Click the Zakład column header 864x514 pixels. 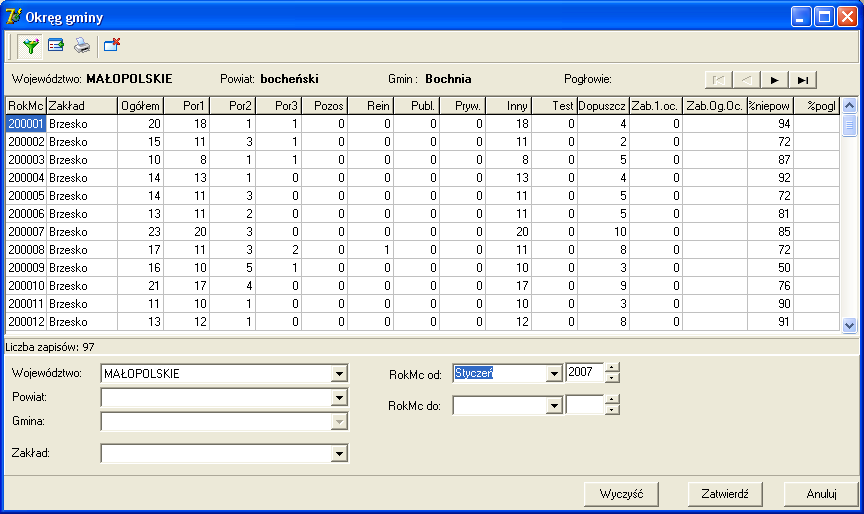coord(82,106)
